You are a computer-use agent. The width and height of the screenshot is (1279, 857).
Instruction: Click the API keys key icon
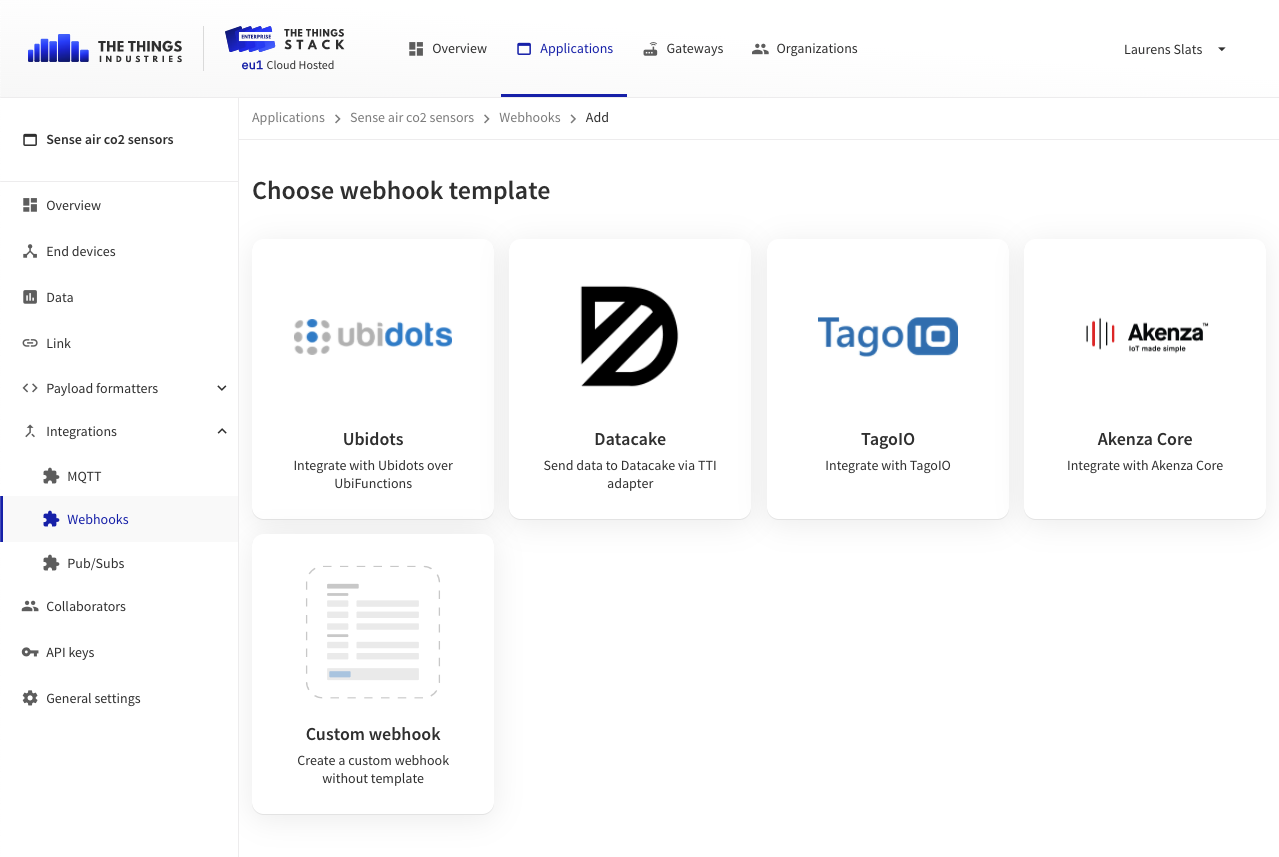30,652
